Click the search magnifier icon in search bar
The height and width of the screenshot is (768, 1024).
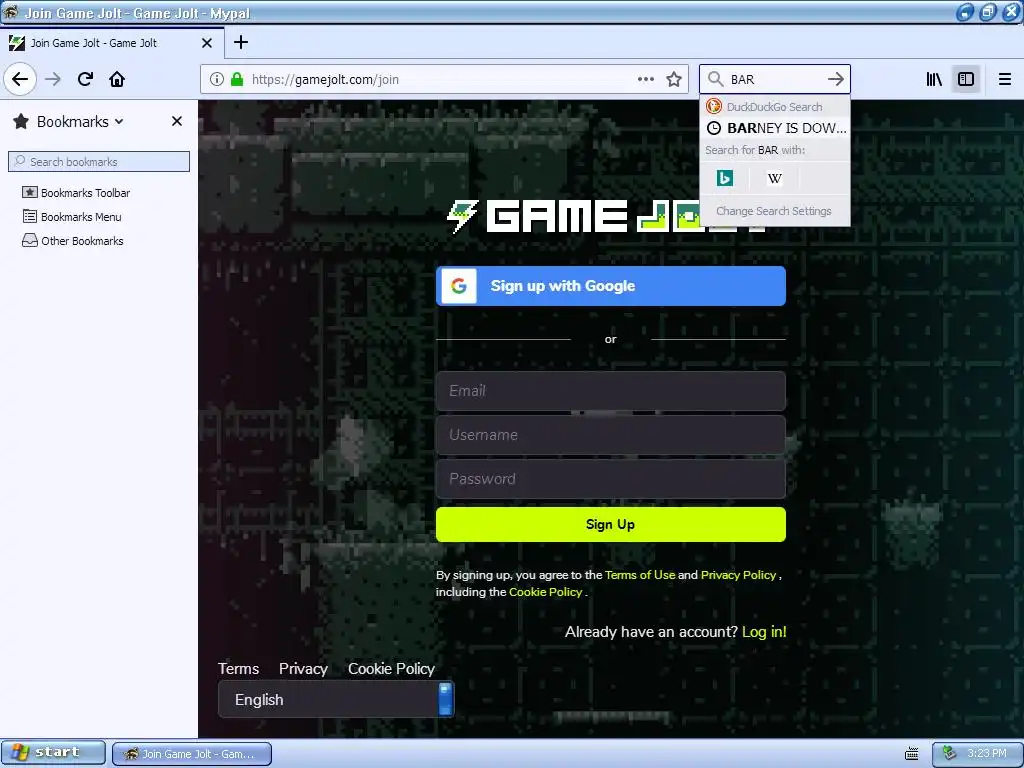coord(716,79)
